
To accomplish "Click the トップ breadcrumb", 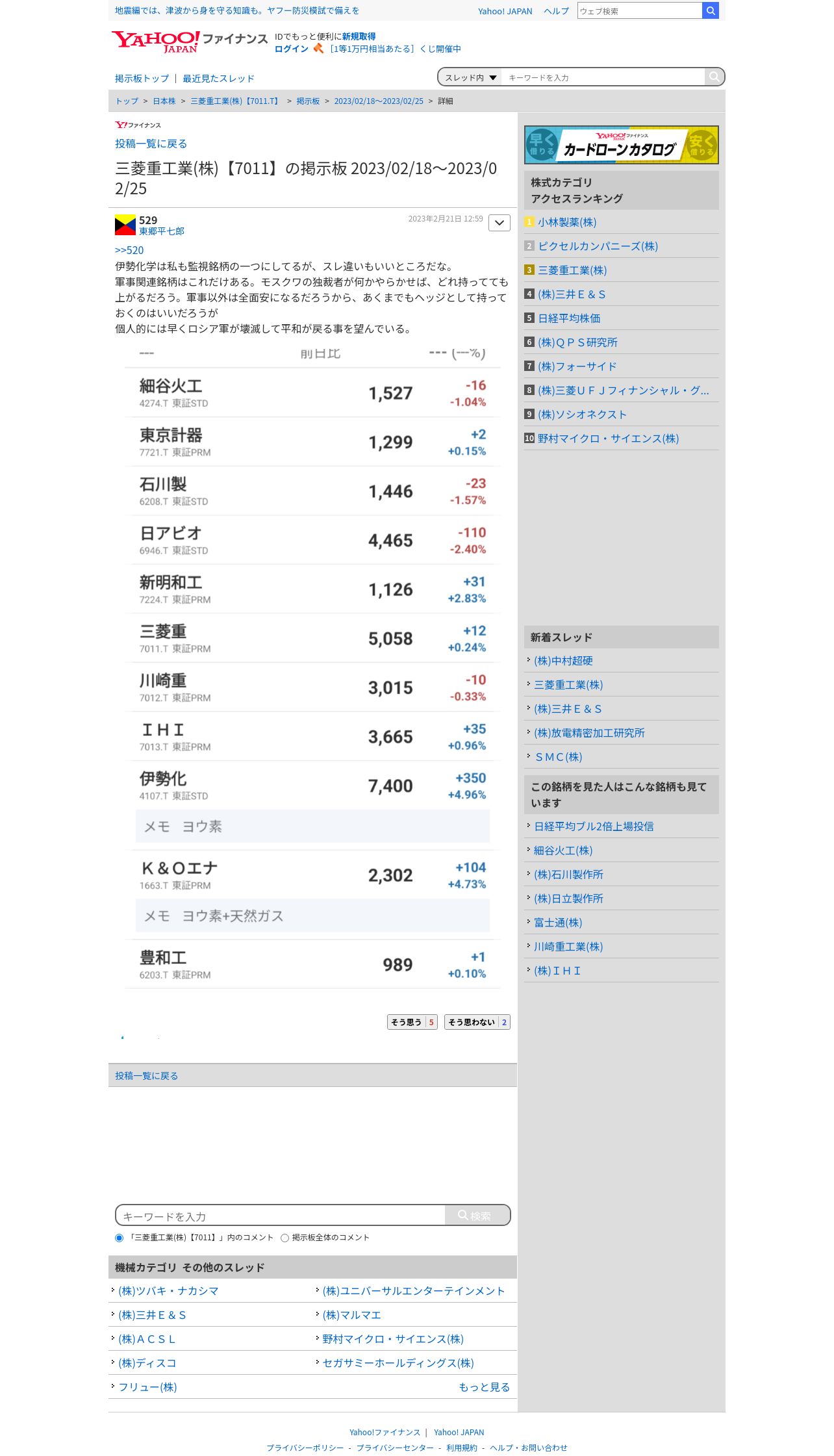I will pos(127,101).
